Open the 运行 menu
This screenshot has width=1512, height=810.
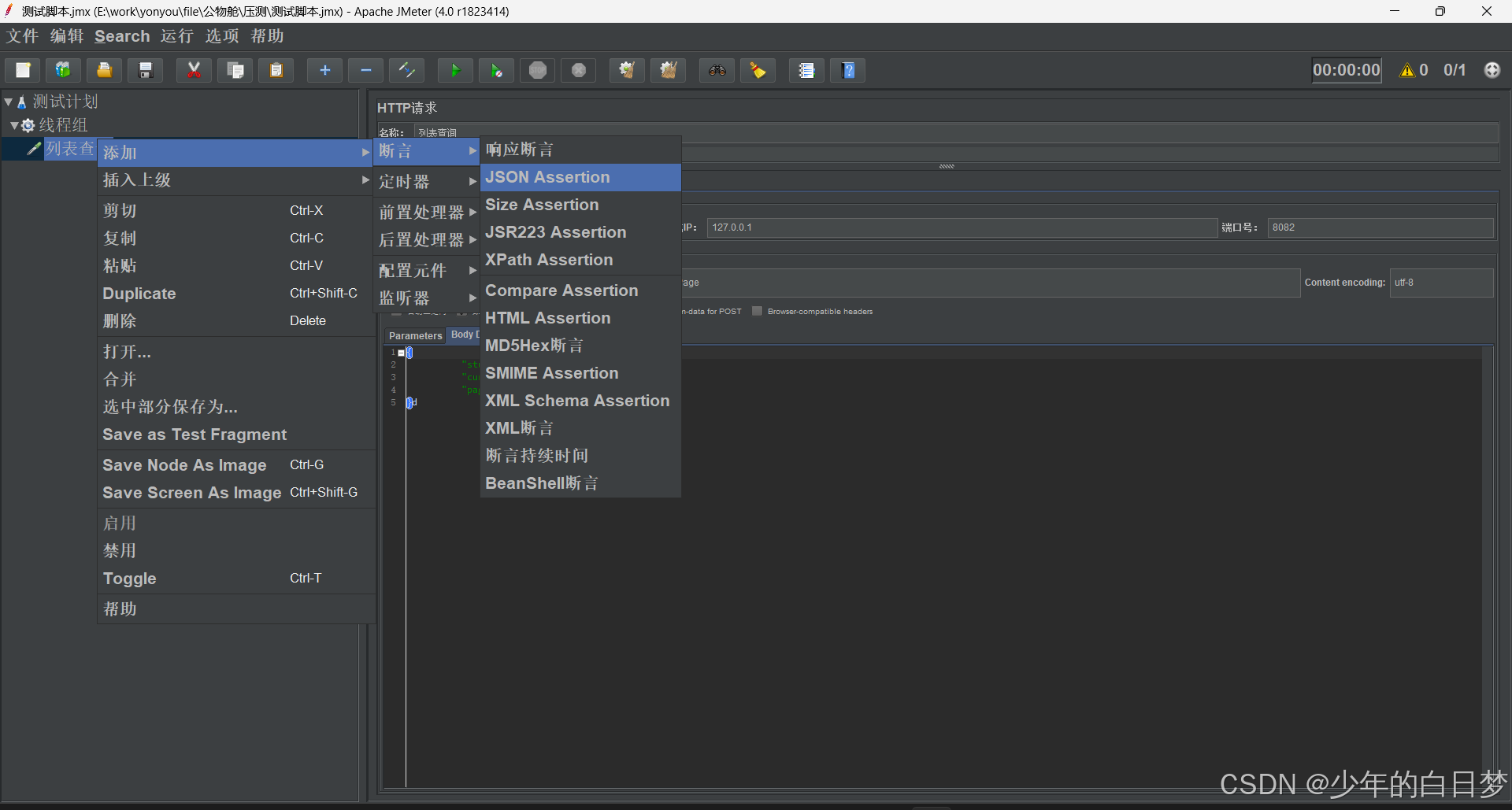tap(177, 36)
